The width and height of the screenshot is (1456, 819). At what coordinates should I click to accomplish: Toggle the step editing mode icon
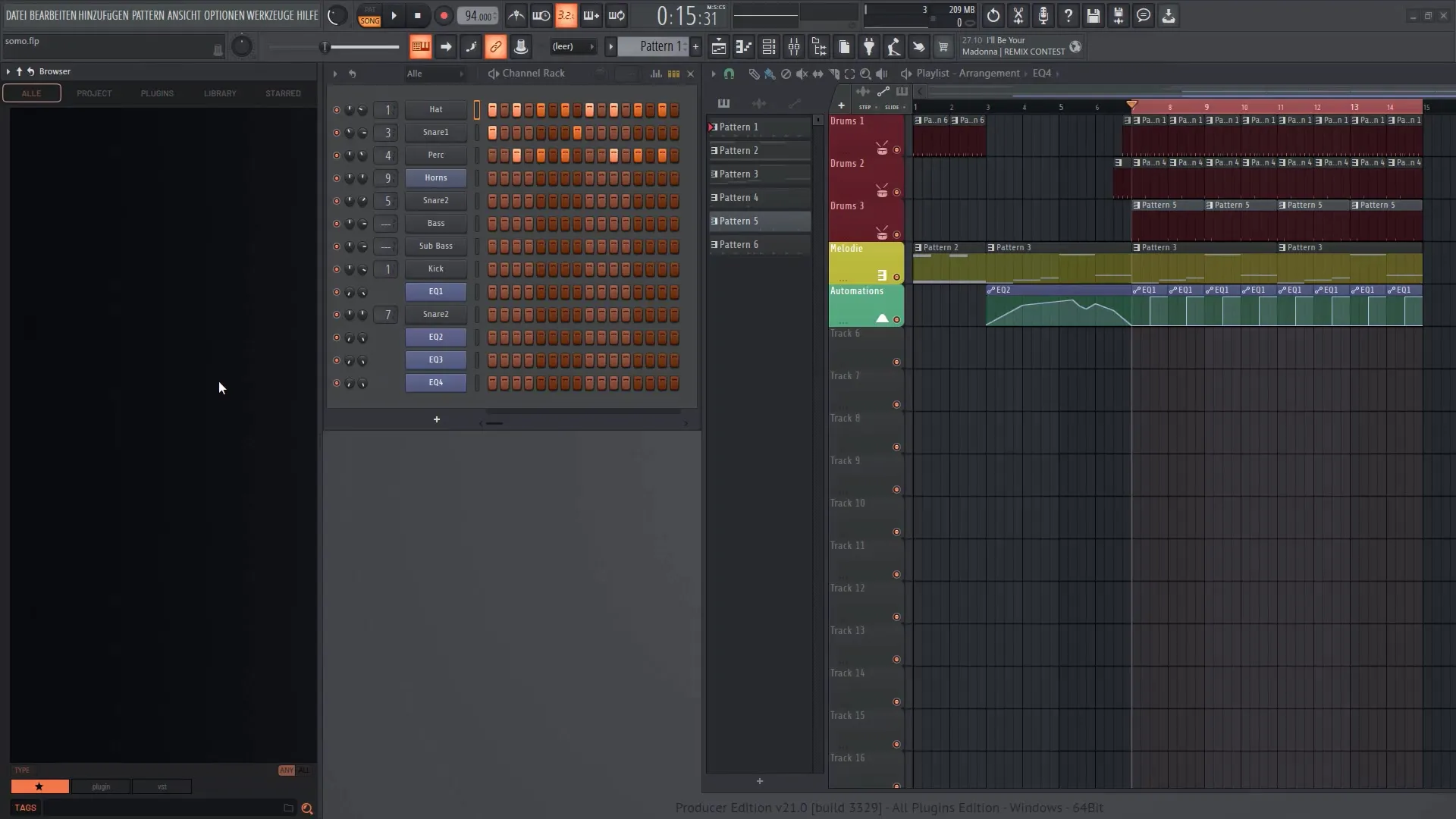click(x=471, y=47)
